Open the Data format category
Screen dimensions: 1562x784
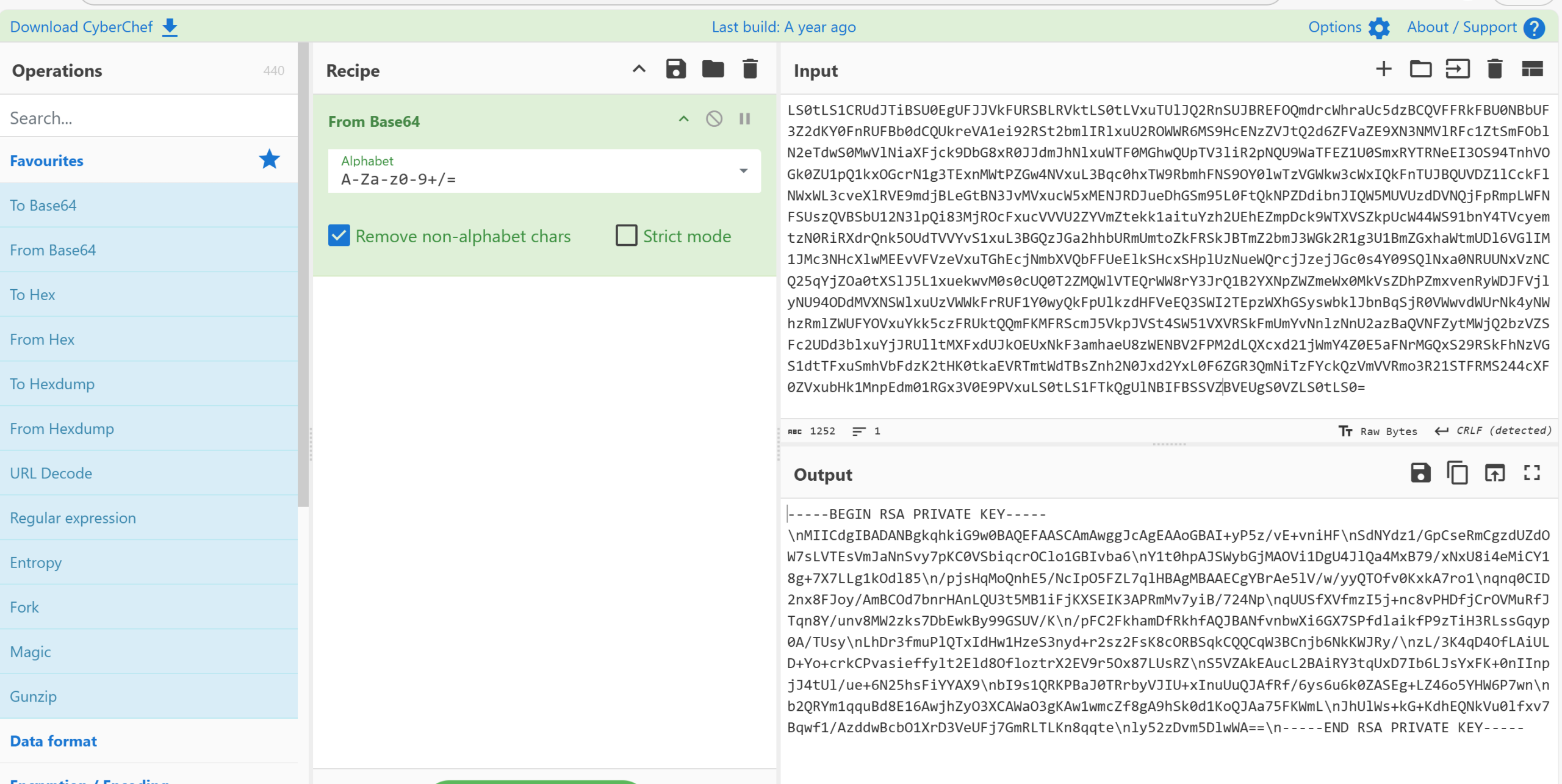click(54, 741)
